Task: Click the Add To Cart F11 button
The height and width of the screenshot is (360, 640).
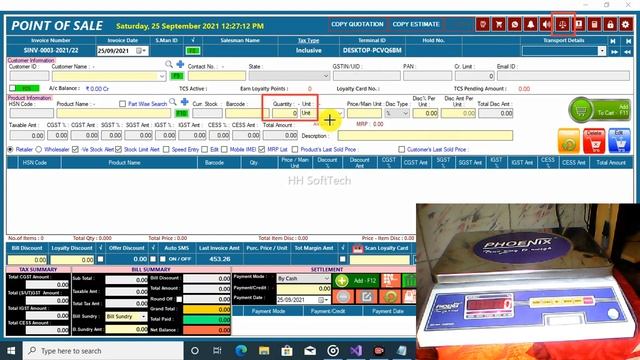Action: click(600, 110)
